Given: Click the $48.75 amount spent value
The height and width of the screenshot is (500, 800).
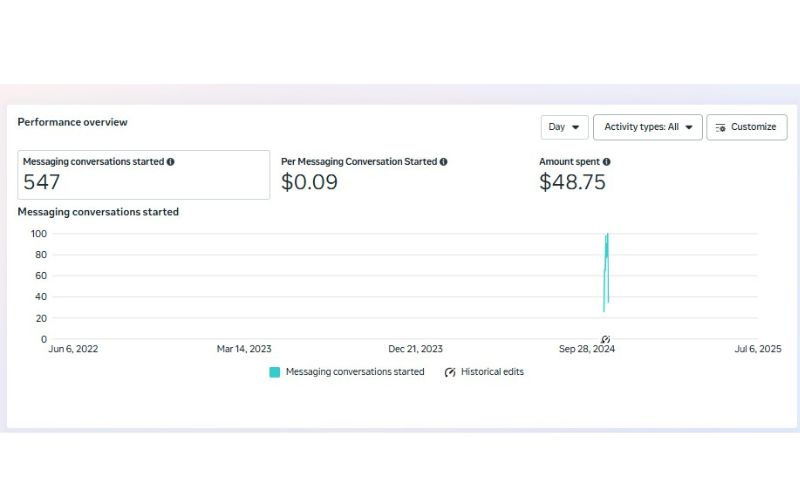Looking at the screenshot, I should [x=572, y=182].
